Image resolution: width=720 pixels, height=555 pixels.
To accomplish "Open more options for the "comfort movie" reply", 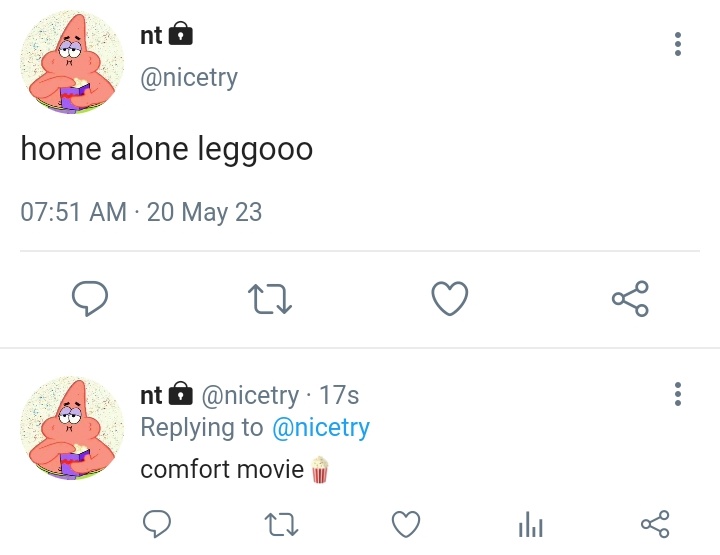I will [x=678, y=394].
